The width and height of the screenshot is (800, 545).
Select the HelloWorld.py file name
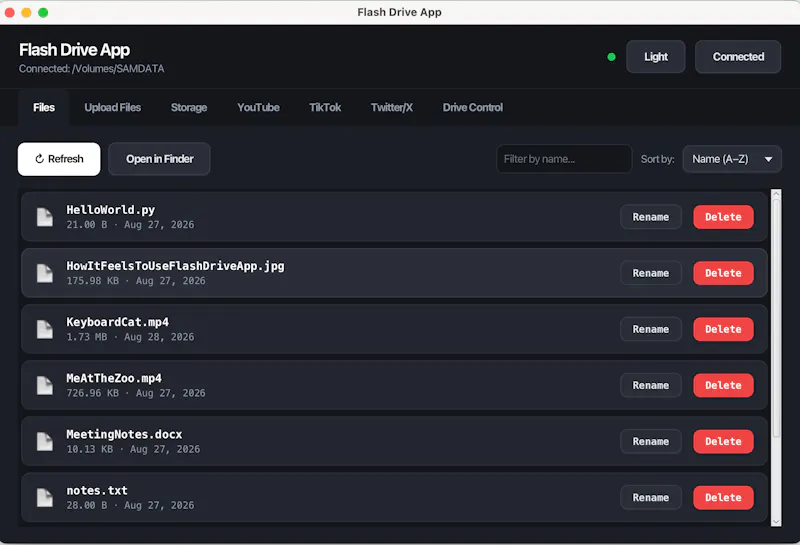[x=111, y=210]
